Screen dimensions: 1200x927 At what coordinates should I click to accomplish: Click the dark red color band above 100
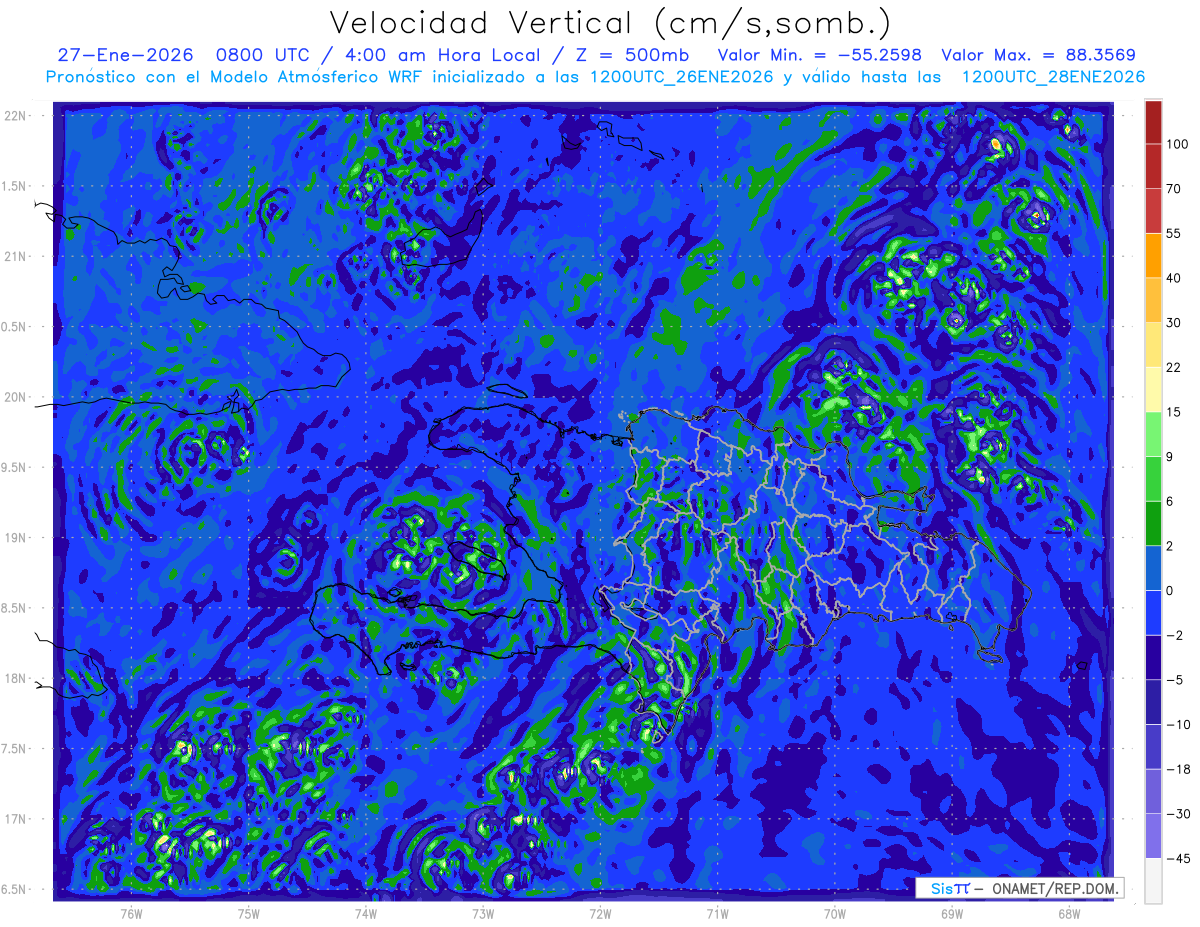tap(1153, 122)
